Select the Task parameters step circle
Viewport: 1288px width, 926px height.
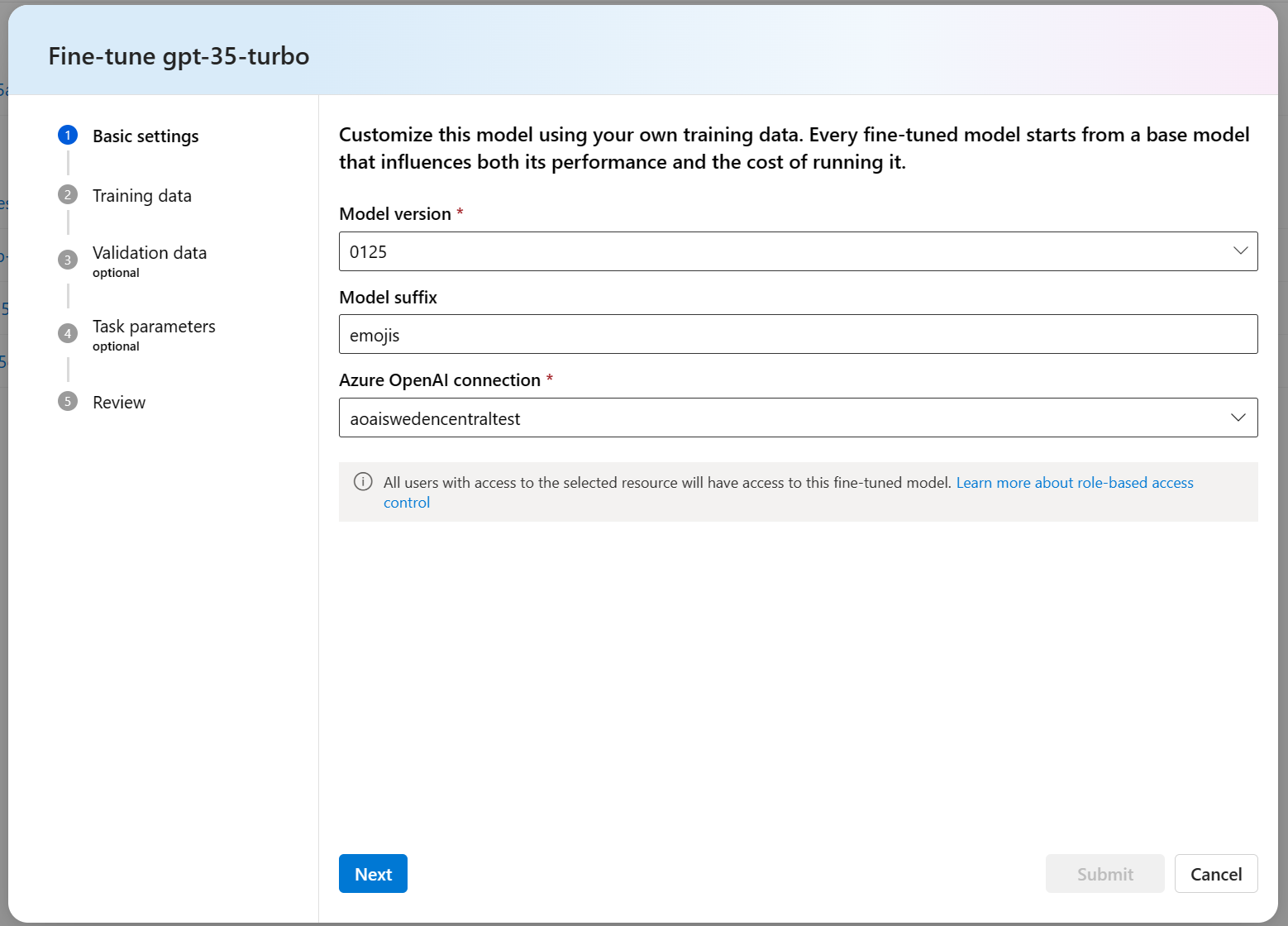67,332
